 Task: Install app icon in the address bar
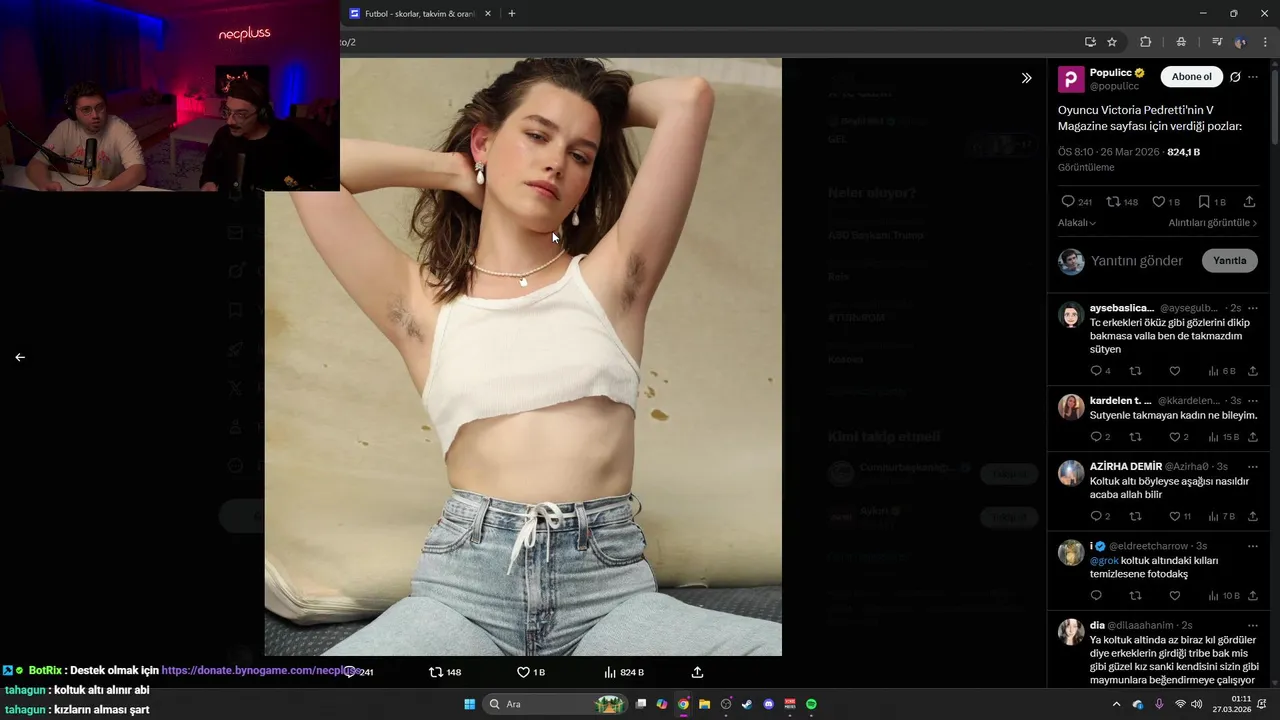[x=1090, y=42]
